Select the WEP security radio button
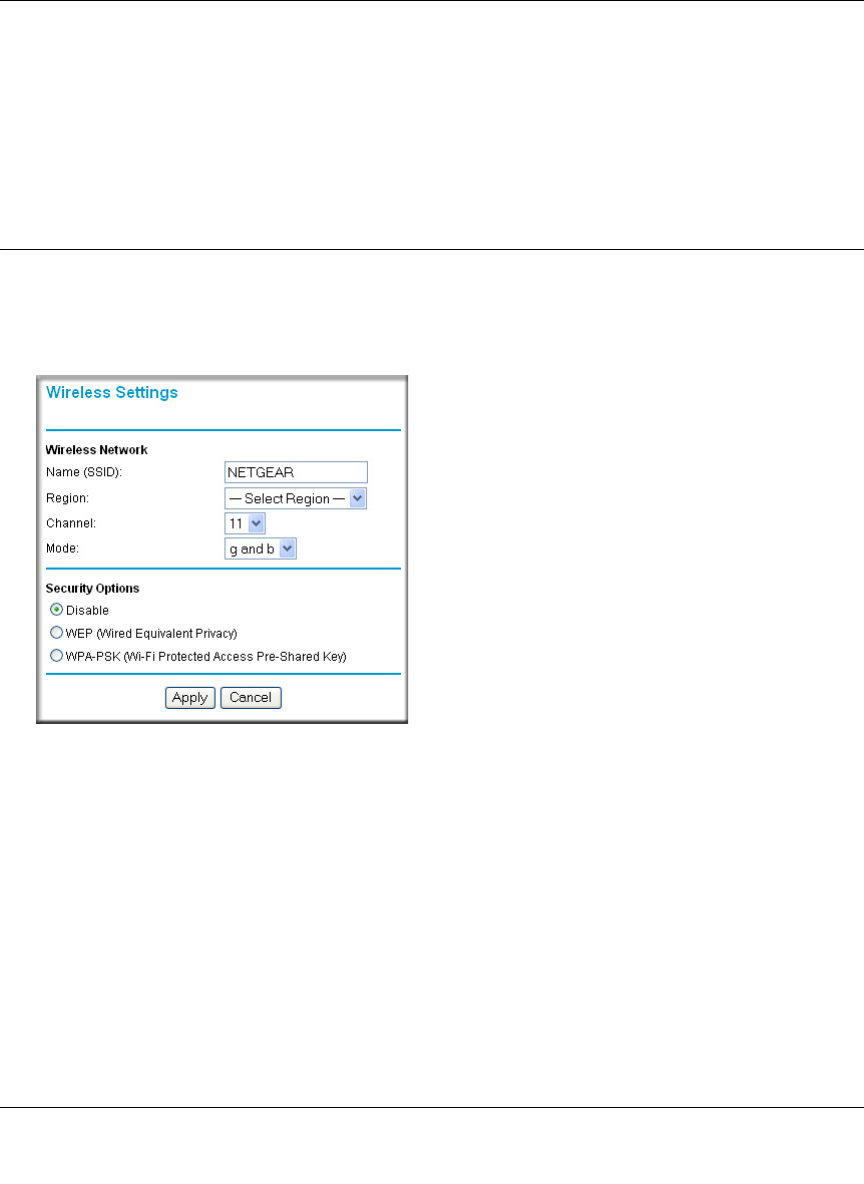This screenshot has width=864, height=1184. (x=57, y=633)
